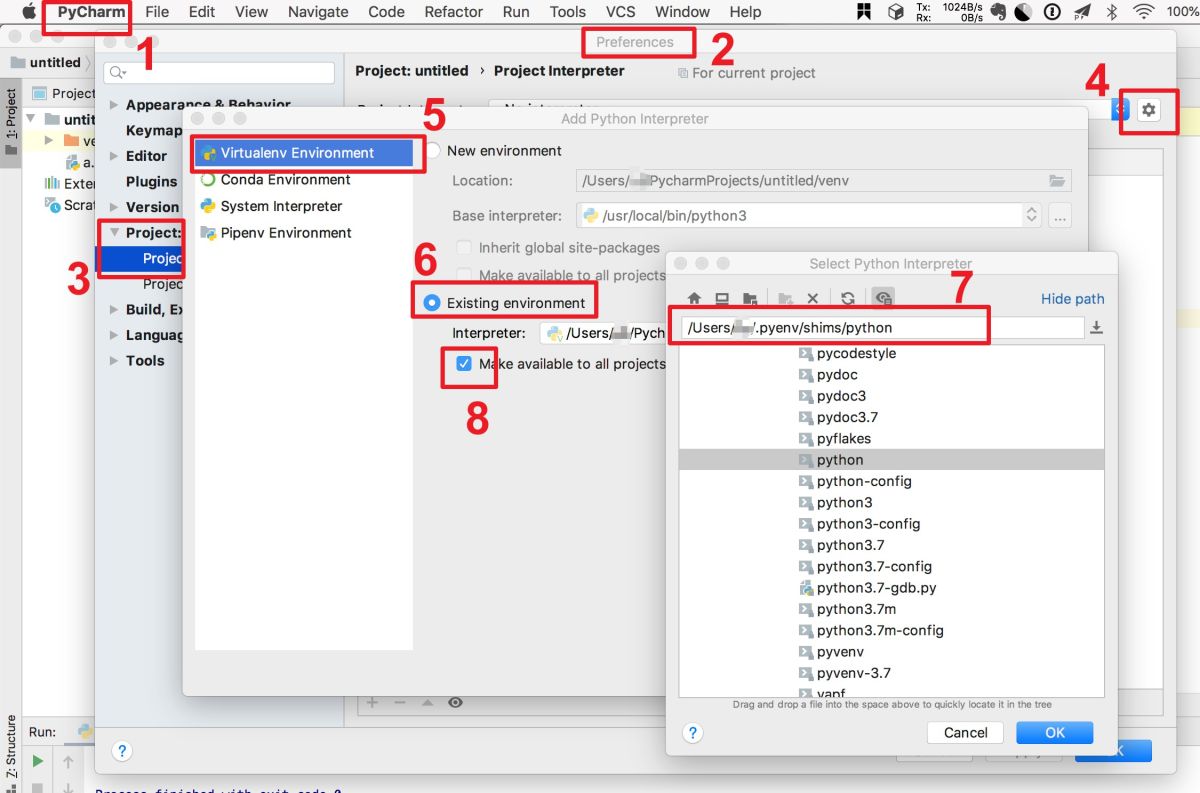Image resolution: width=1200 pixels, height=793 pixels.
Task: Select Keymap in Preferences sidebar
Action: [x=154, y=130]
